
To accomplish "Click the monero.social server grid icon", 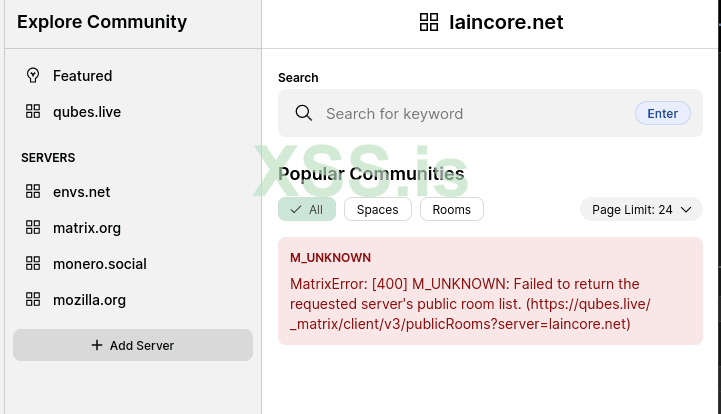I will (33, 264).
